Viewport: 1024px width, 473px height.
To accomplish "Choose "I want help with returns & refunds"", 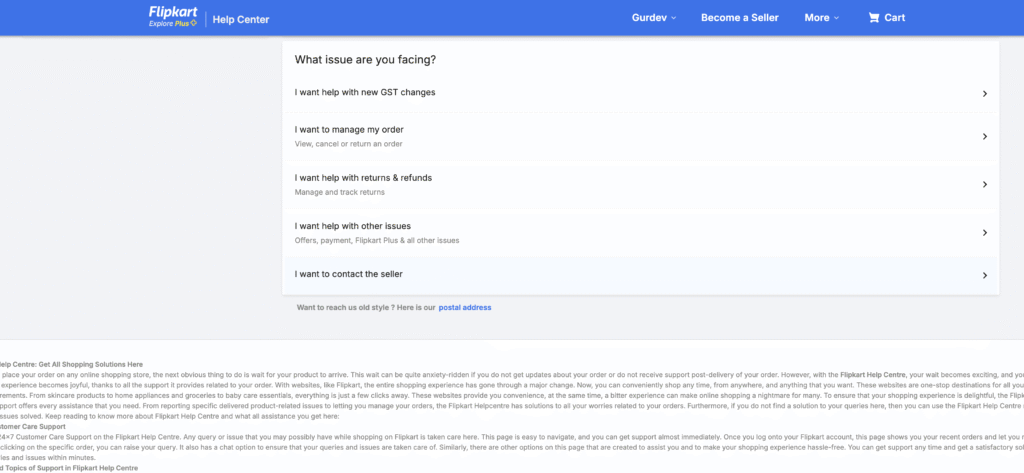I will (363, 178).
